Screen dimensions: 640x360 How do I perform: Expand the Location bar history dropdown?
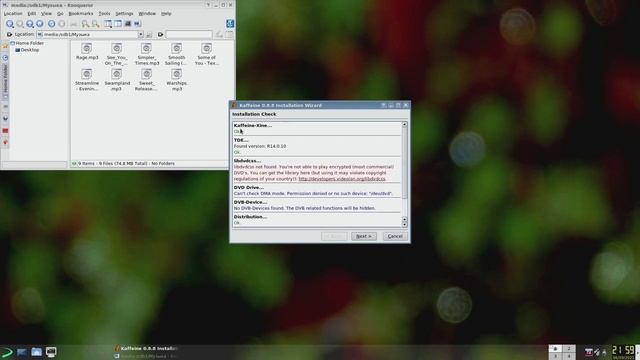(140, 35)
